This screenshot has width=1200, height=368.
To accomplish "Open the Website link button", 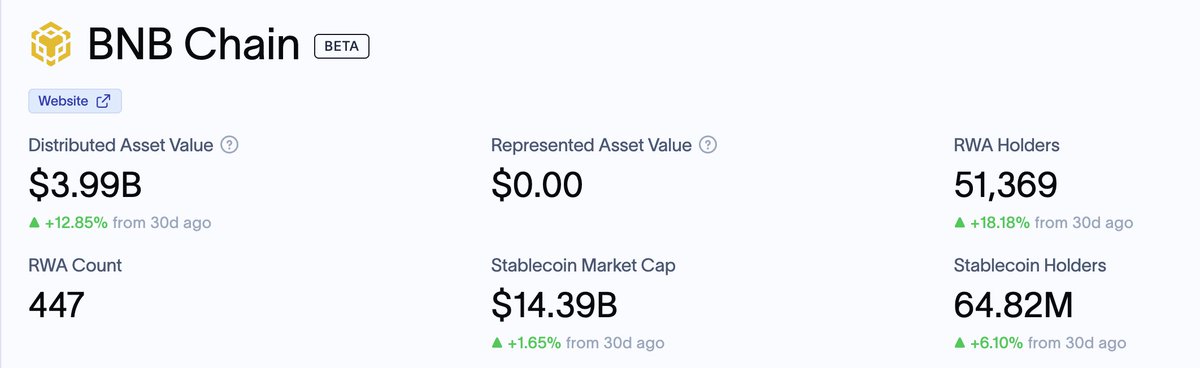I will [75, 101].
